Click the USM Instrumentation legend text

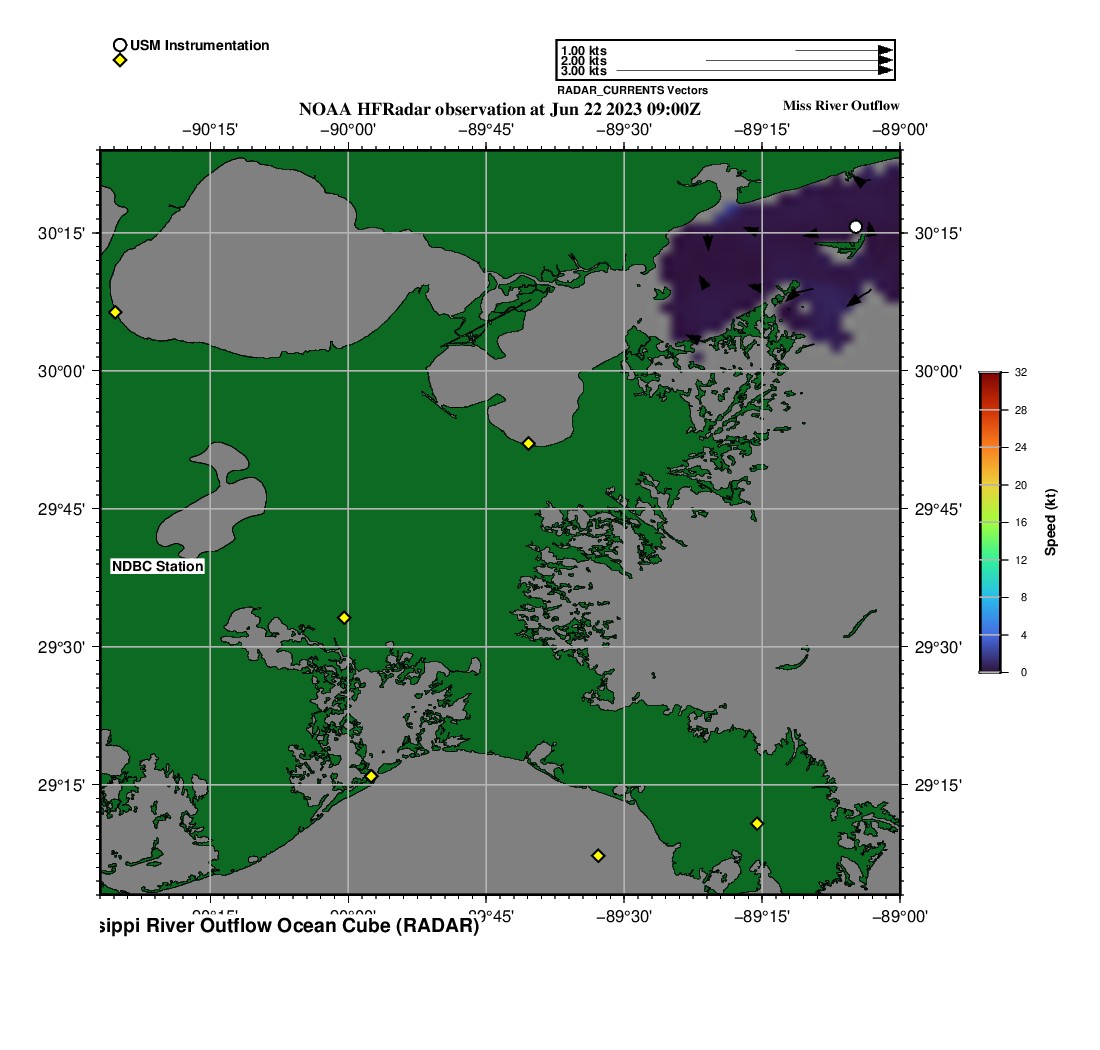tap(199, 45)
